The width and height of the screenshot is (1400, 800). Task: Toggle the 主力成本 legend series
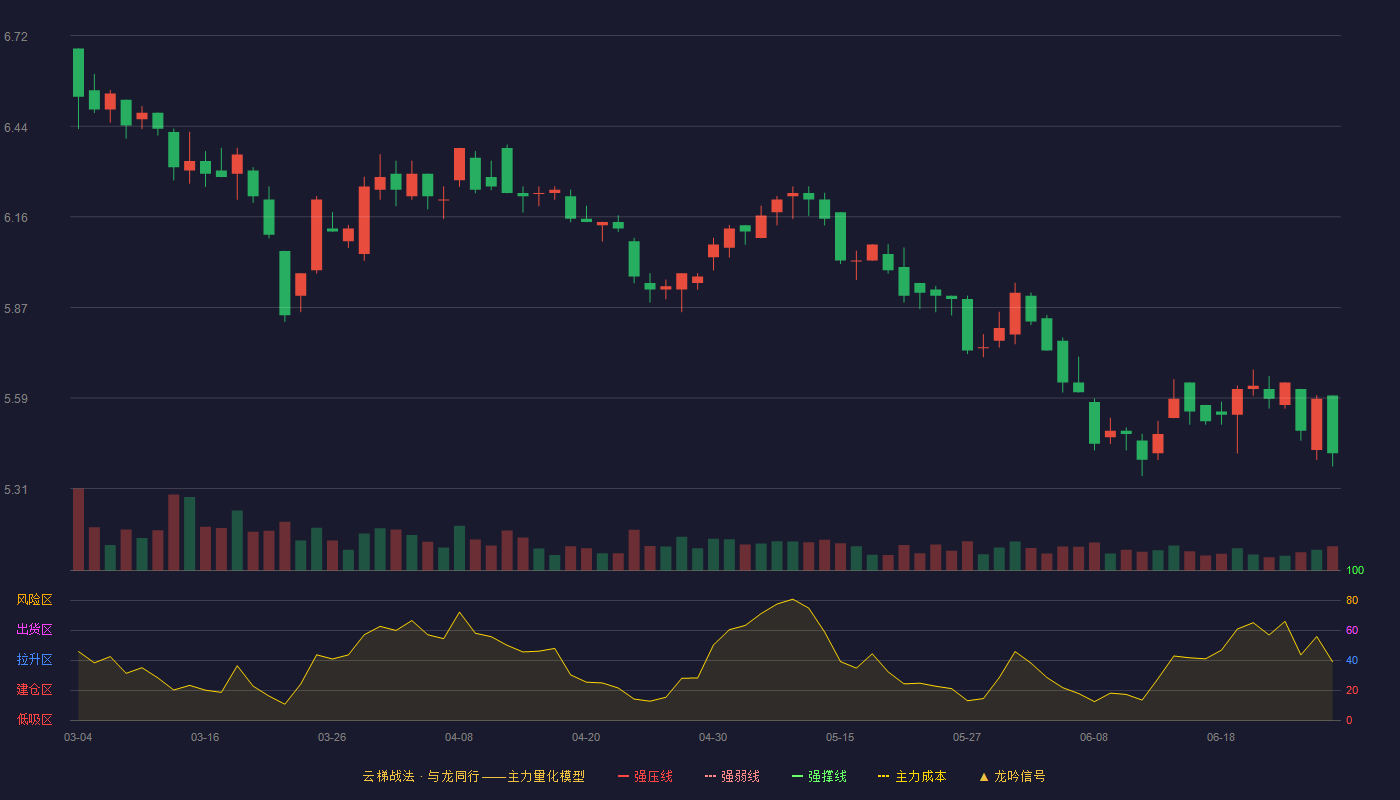point(912,776)
